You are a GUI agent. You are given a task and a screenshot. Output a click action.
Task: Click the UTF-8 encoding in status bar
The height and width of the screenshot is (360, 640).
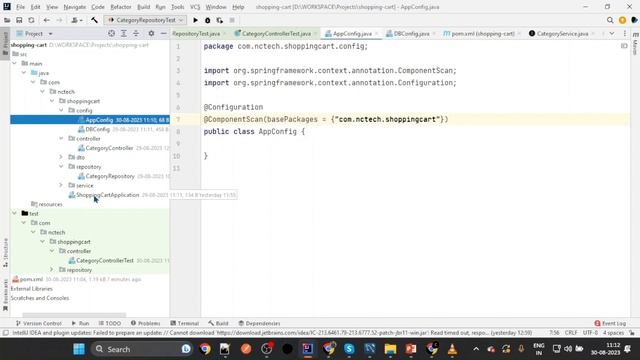click(x=590, y=333)
